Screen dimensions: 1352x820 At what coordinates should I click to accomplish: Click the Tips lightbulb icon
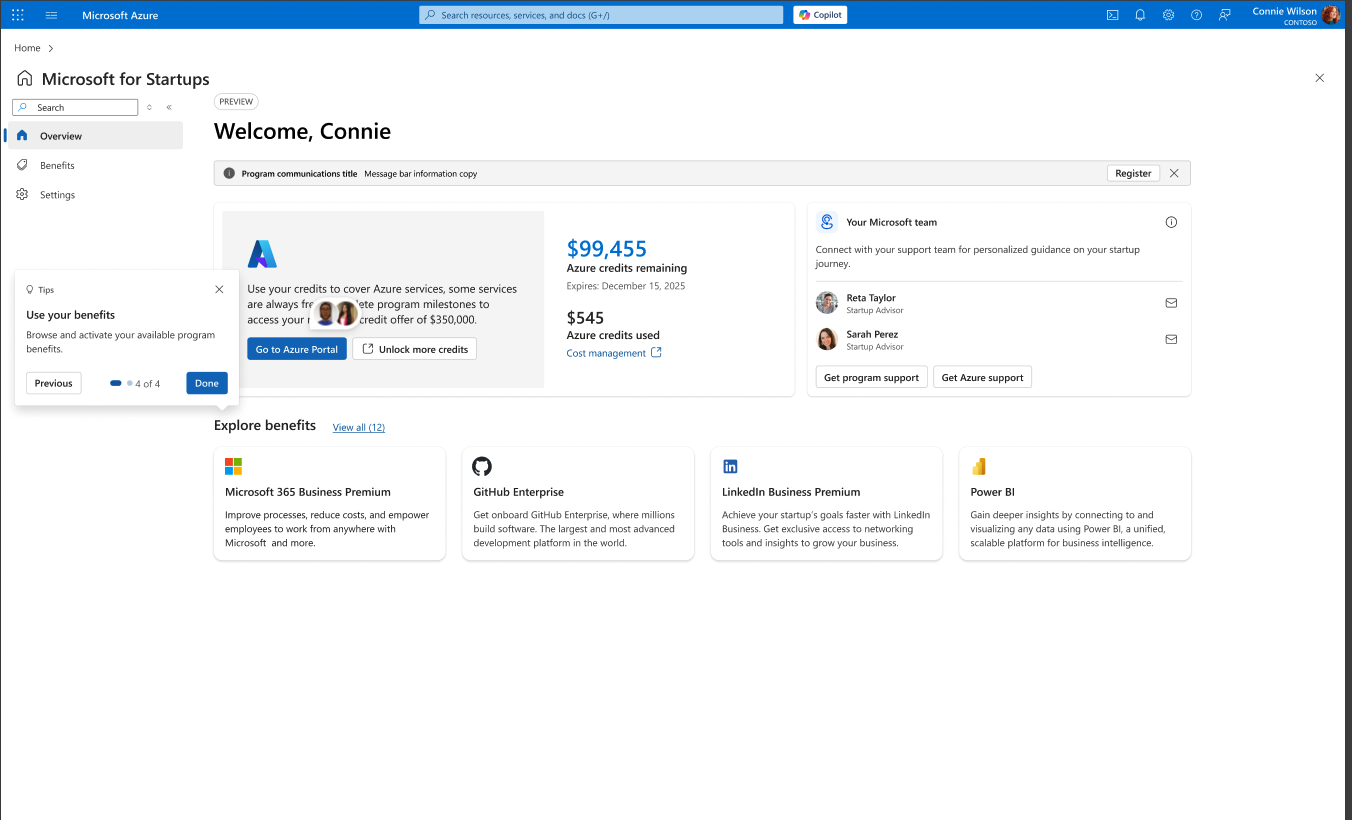(30, 290)
